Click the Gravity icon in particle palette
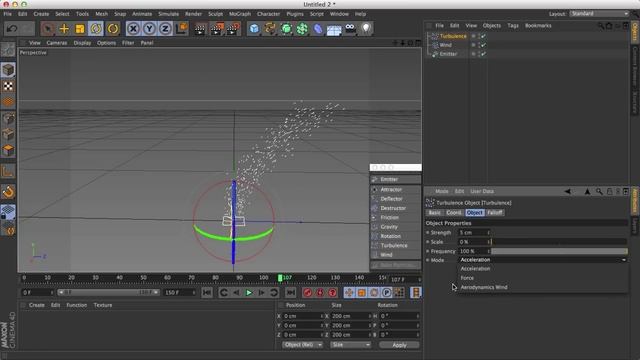The image size is (640, 360). (x=375, y=227)
